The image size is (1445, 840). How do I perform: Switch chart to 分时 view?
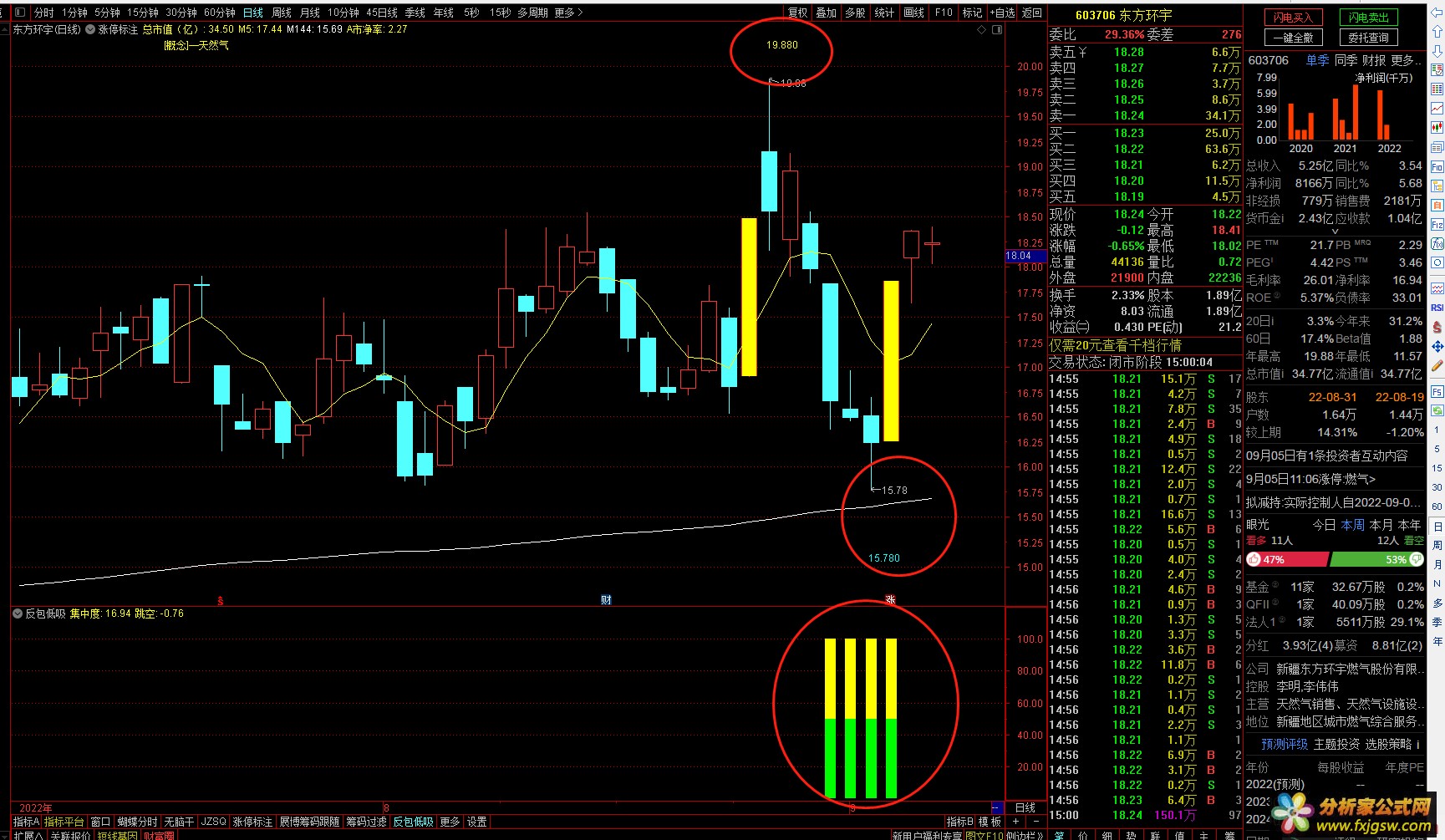43,13
